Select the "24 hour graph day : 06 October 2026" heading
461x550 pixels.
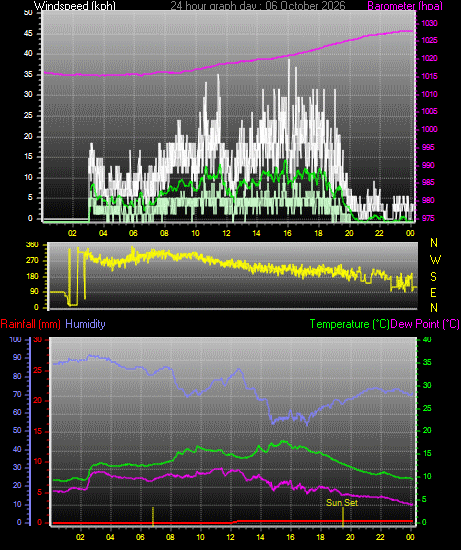[x=258, y=6]
